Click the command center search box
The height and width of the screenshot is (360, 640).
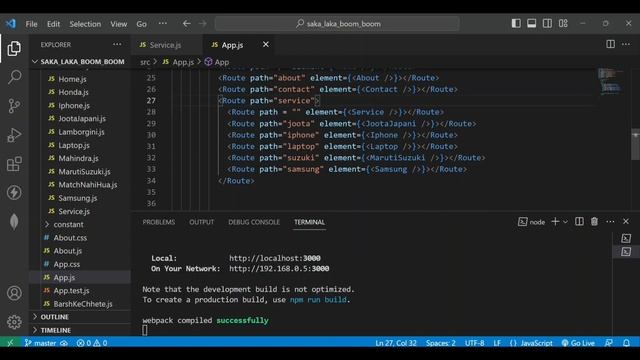(x=337, y=24)
